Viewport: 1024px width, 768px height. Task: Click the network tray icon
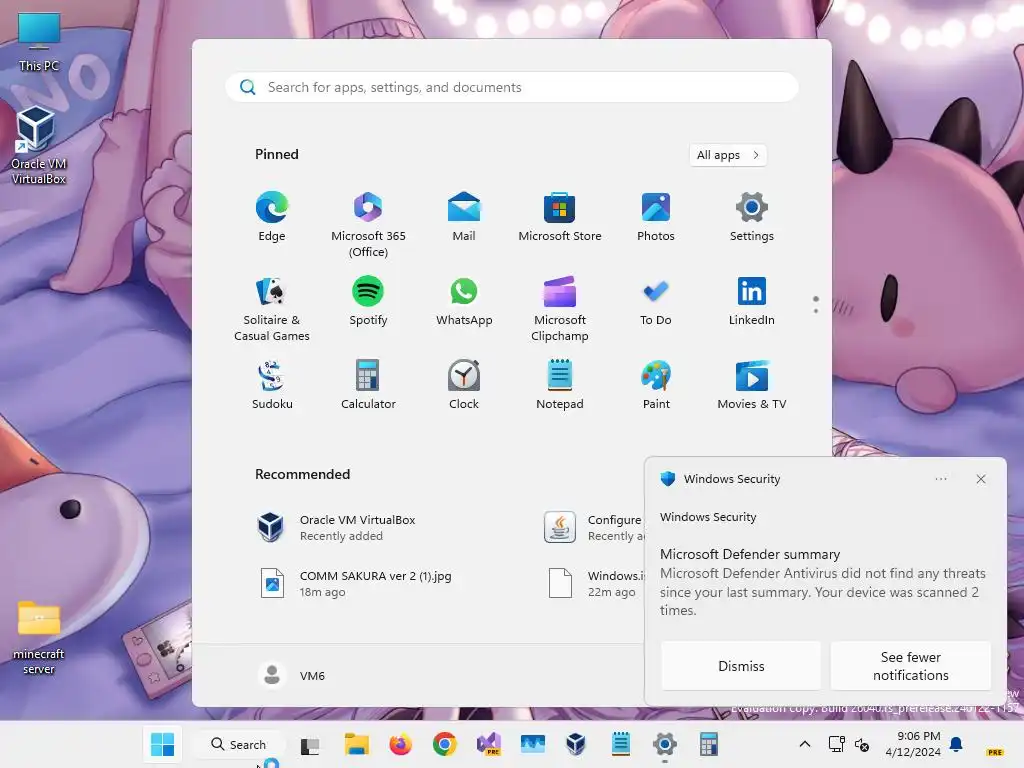point(837,744)
